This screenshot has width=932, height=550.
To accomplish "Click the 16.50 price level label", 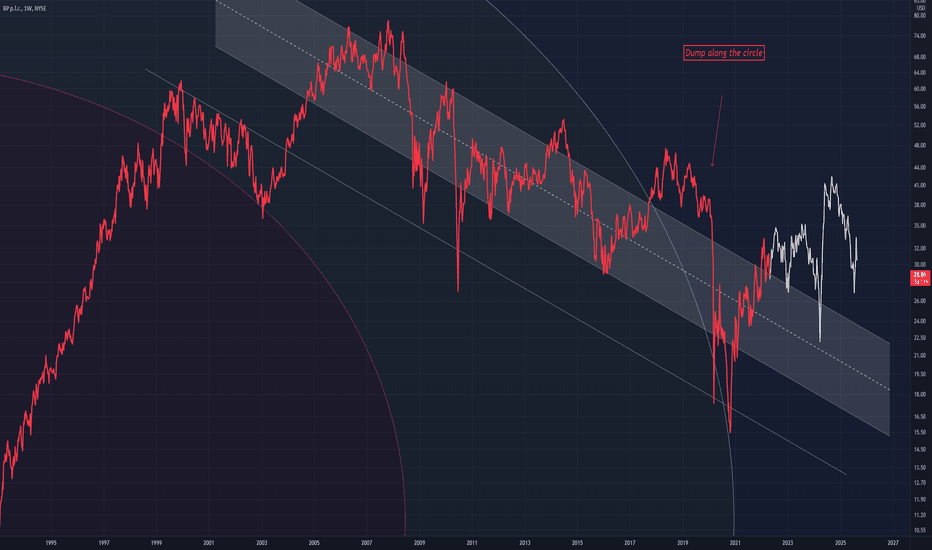I will point(920,417).
